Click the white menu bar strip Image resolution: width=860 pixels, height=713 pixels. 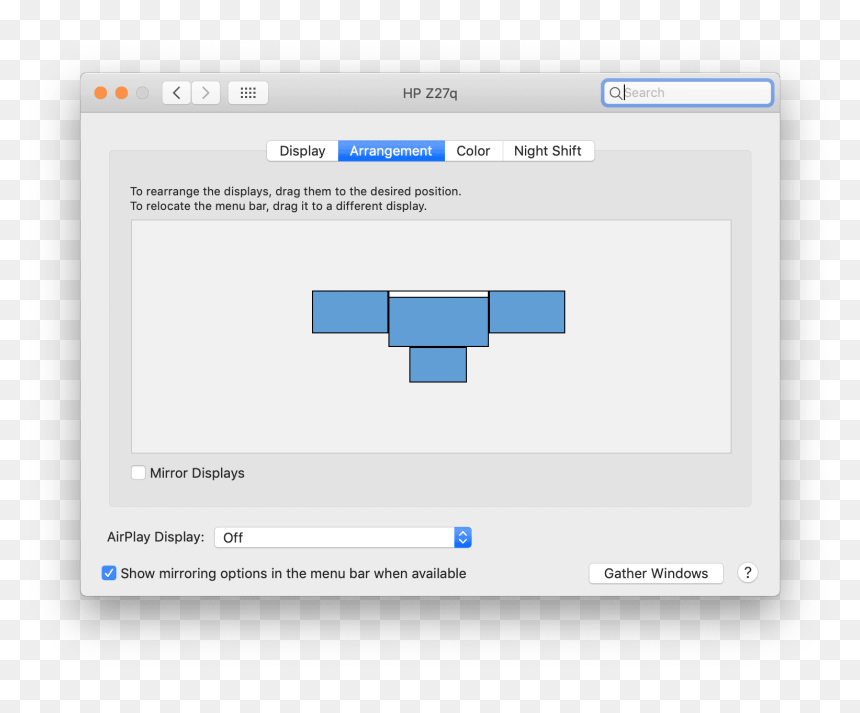(438, 295)
